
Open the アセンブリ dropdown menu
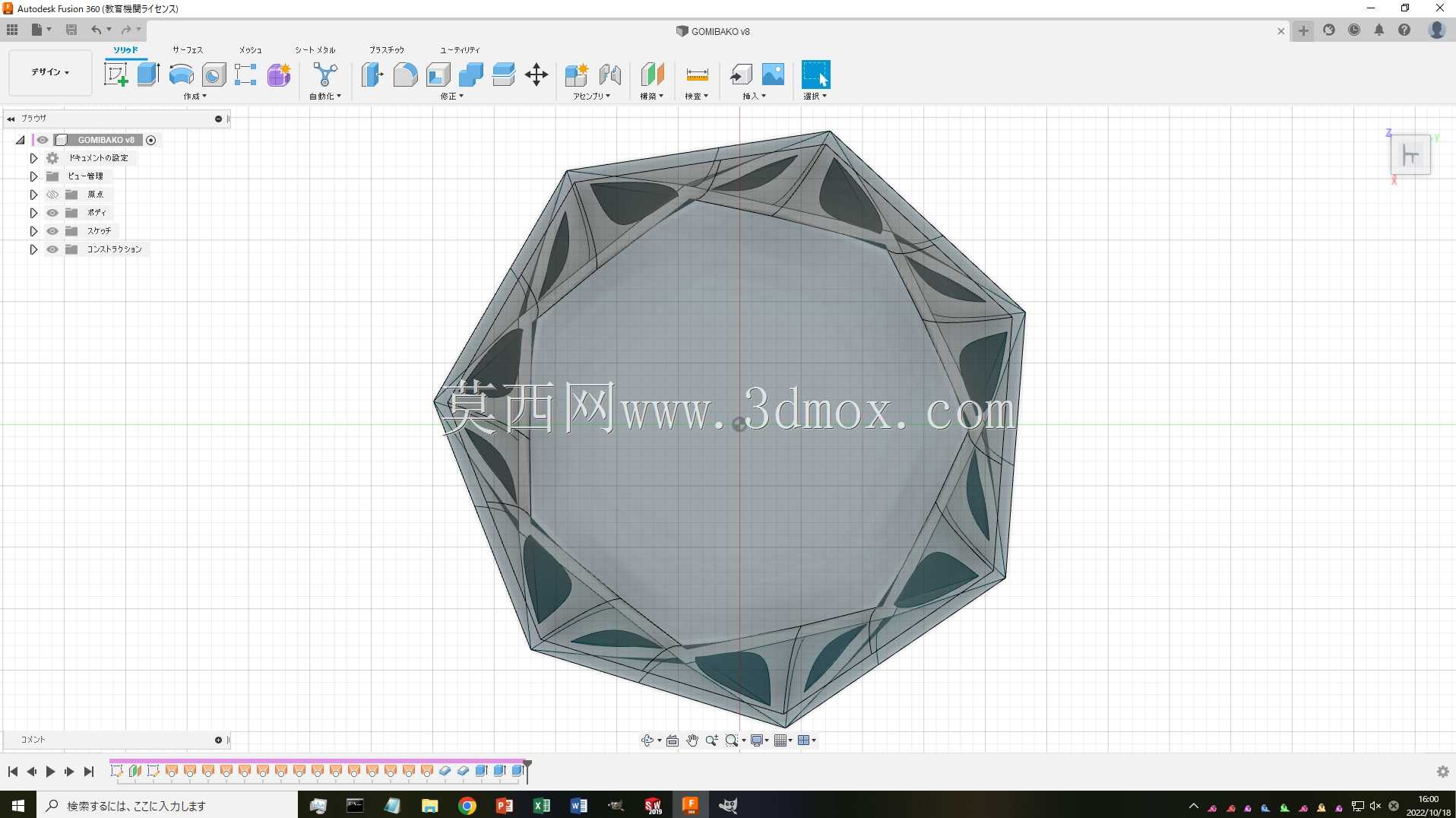click(591, 97)
